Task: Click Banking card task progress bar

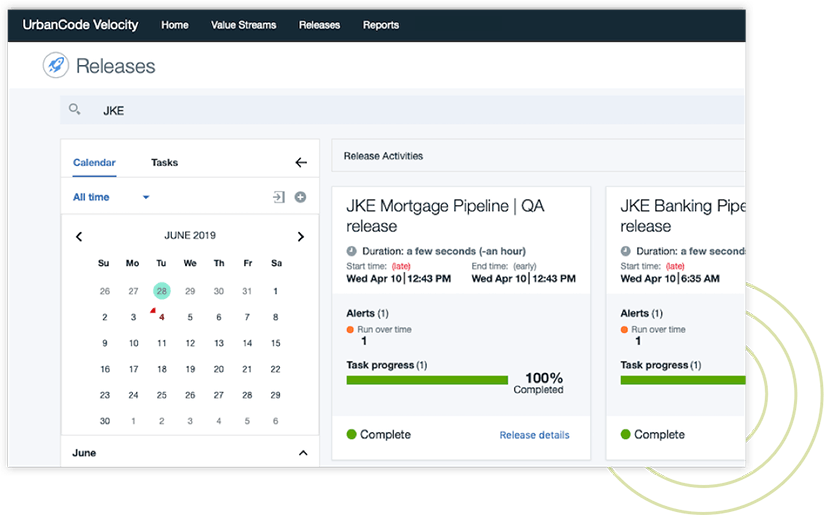Action: [683, 380]
